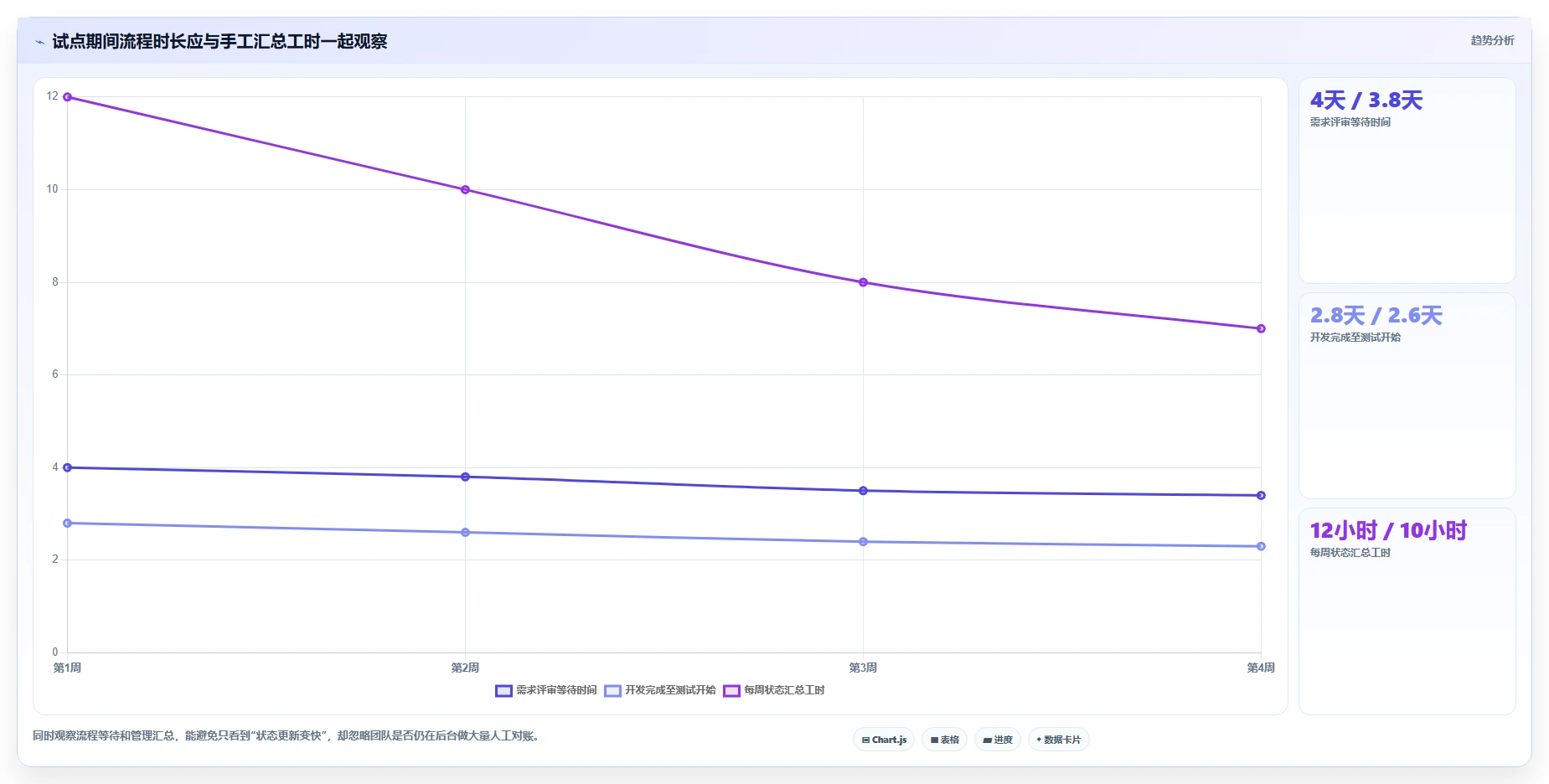
Task: Click the 数据卡片 chip
Action: [x=1059, y=740]
